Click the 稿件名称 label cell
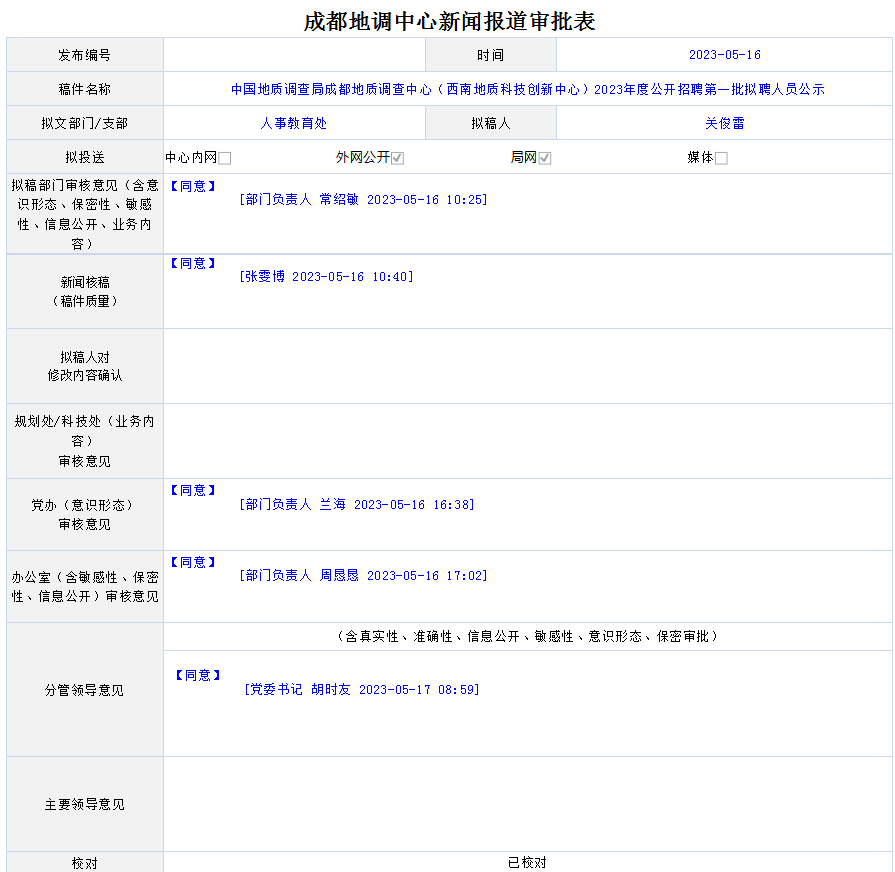The width and height of the screenshot is (895, 872). click(85, 89)
